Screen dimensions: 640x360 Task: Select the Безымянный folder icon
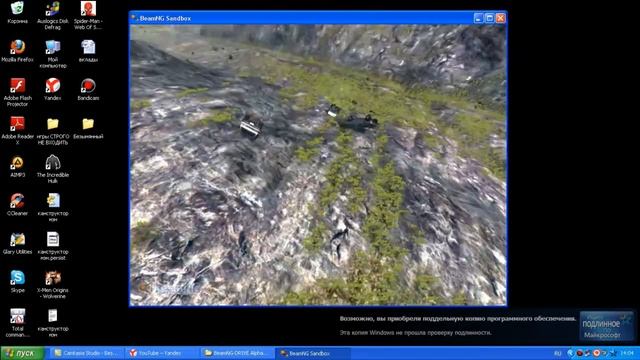[88, 128]
